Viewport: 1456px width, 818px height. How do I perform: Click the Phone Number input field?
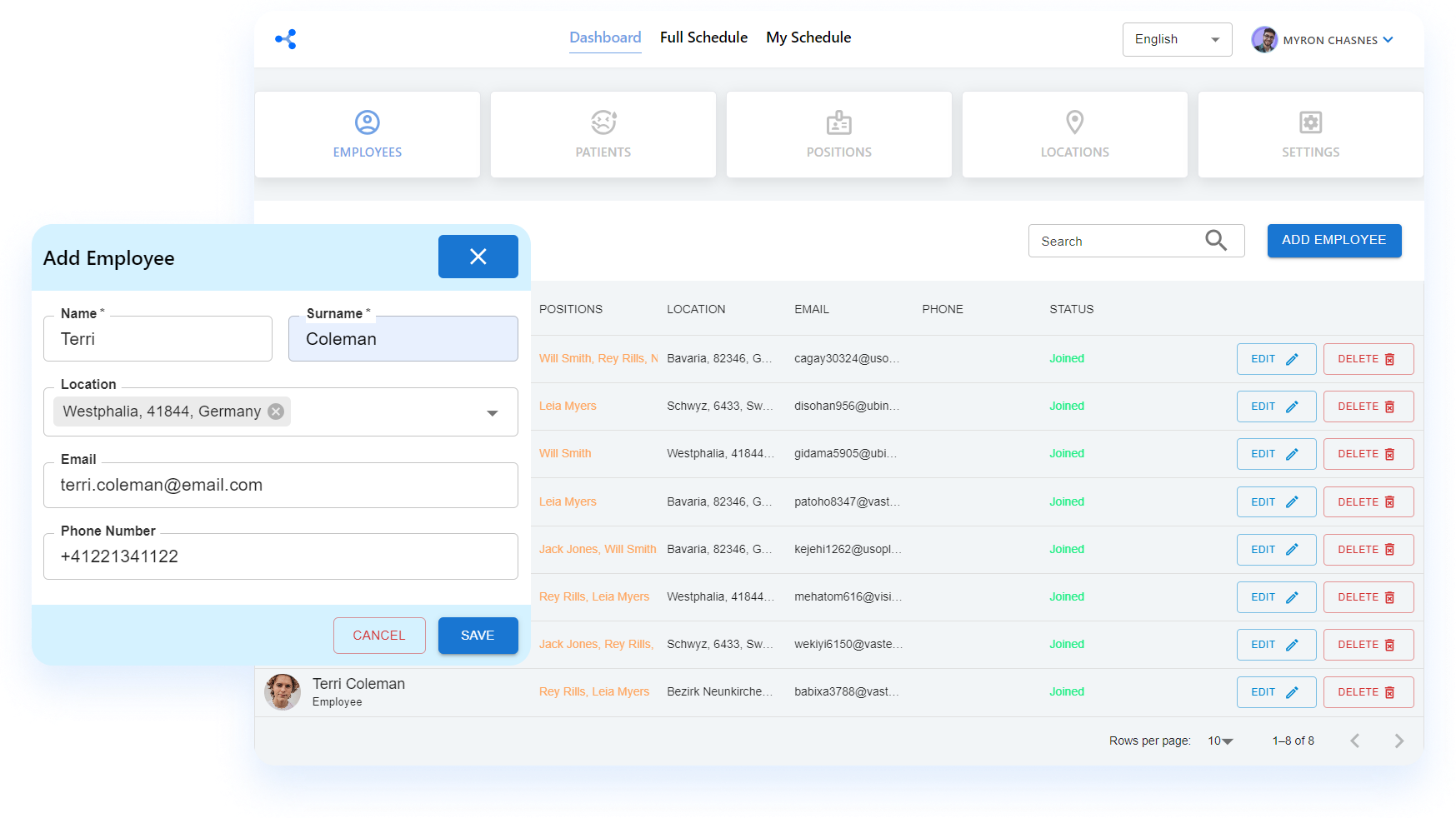pos(280,556)
